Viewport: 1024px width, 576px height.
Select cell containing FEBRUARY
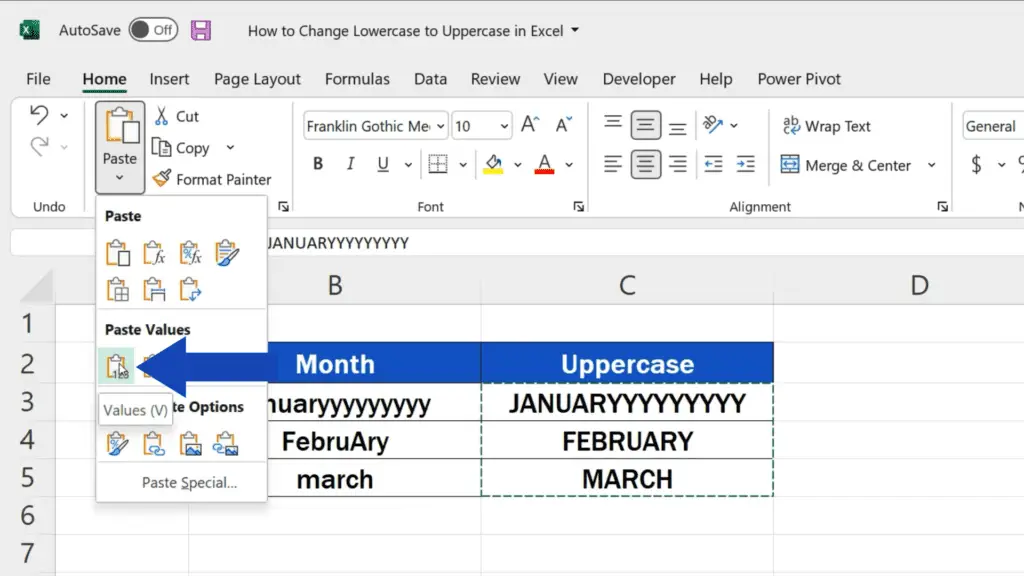coord(627,441)
